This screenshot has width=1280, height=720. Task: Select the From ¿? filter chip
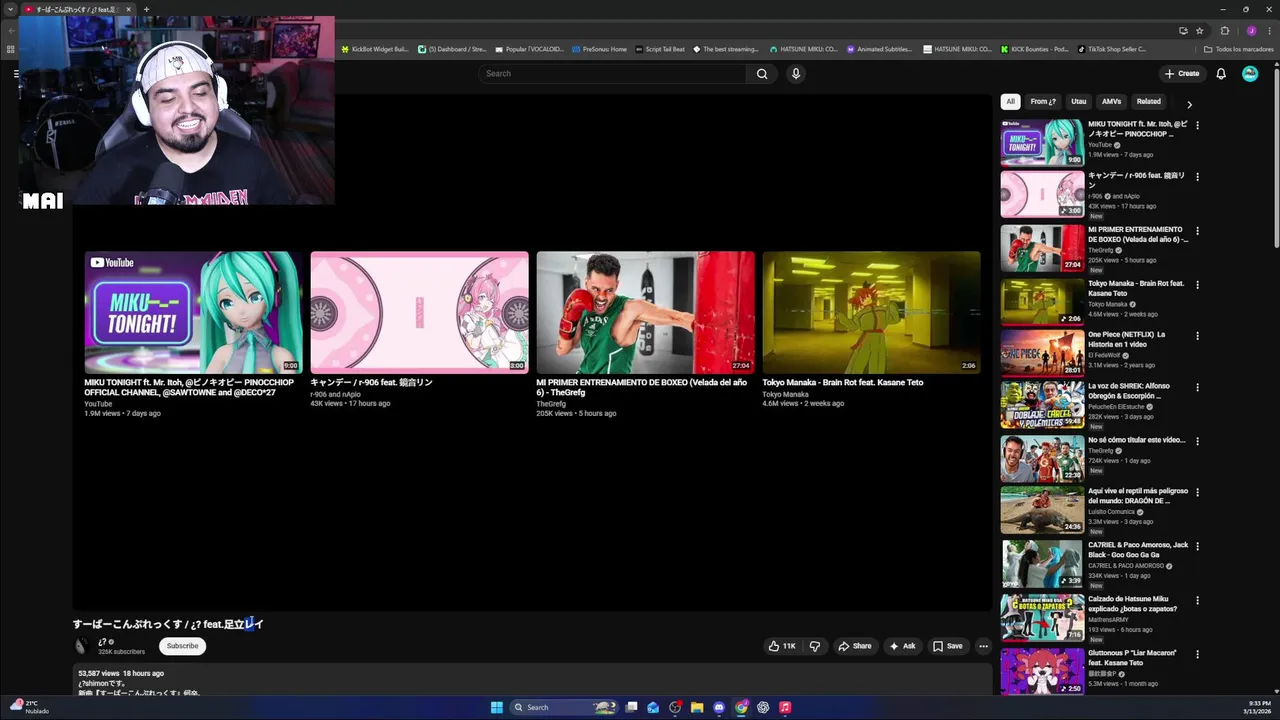pyautogui.click(x=1043, y=101)
